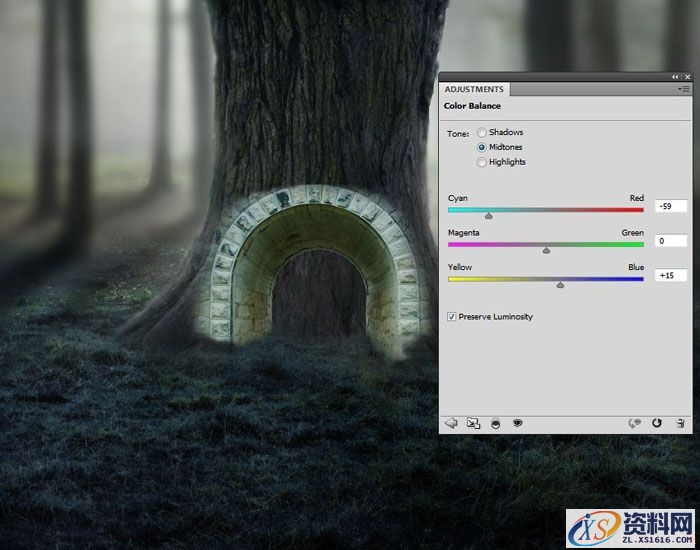Image resolution: width=700 pixels, height=550 pixels.
Task: Close the Adjustments panel
Action: coord(686,77)
